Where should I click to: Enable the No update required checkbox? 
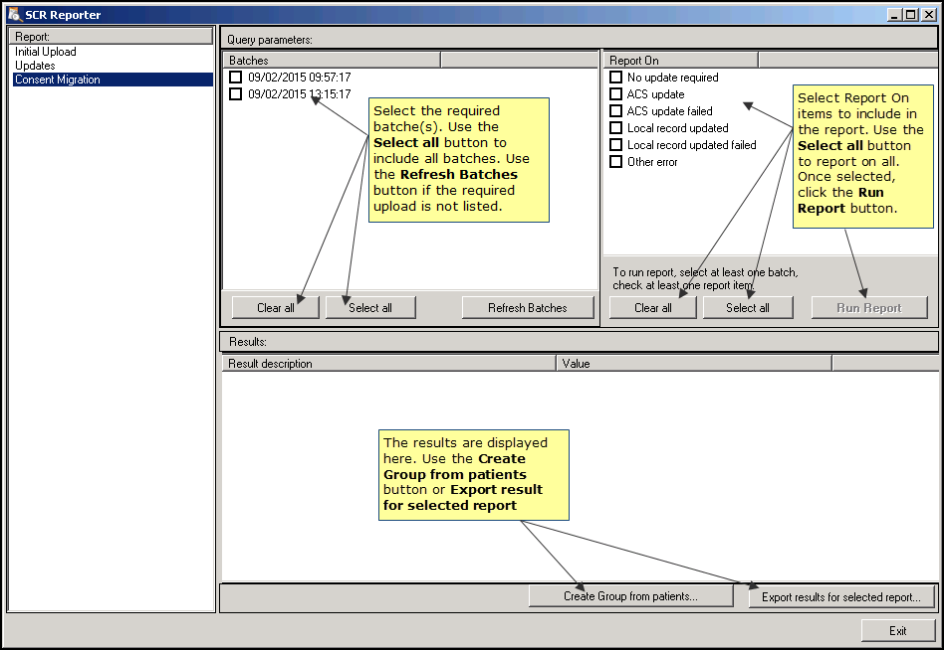[616, 77]
